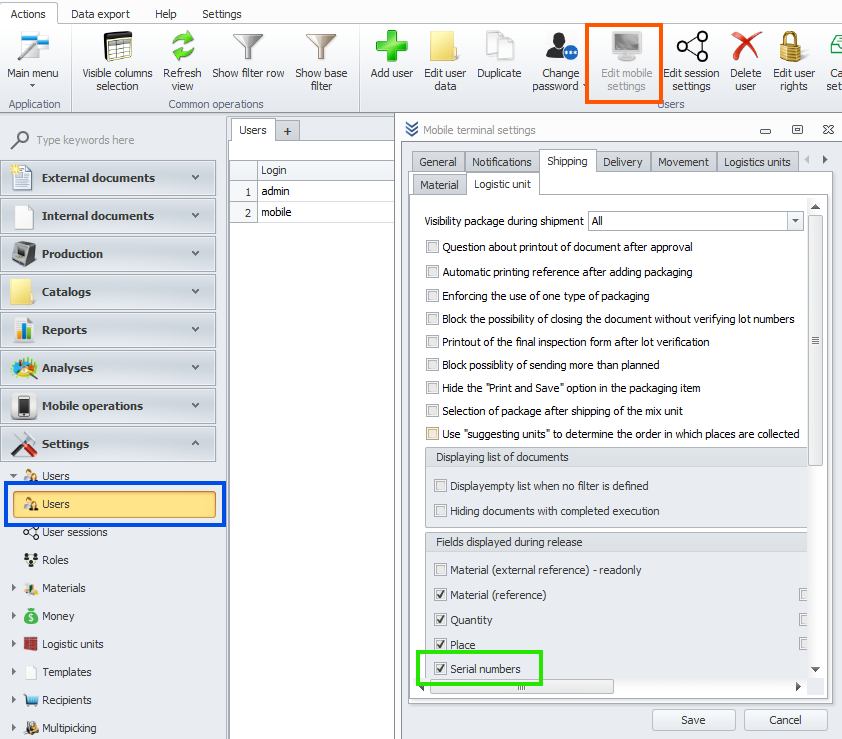This screenshot has width=842, height=739.
Task: Click the Cancel button
Action: [x=785, y=720]
